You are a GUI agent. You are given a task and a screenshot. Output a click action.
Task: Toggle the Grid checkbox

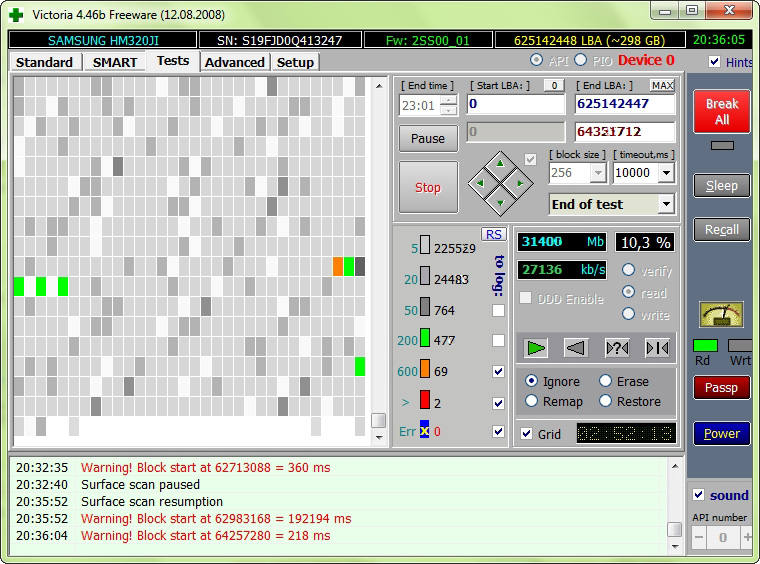526,434
